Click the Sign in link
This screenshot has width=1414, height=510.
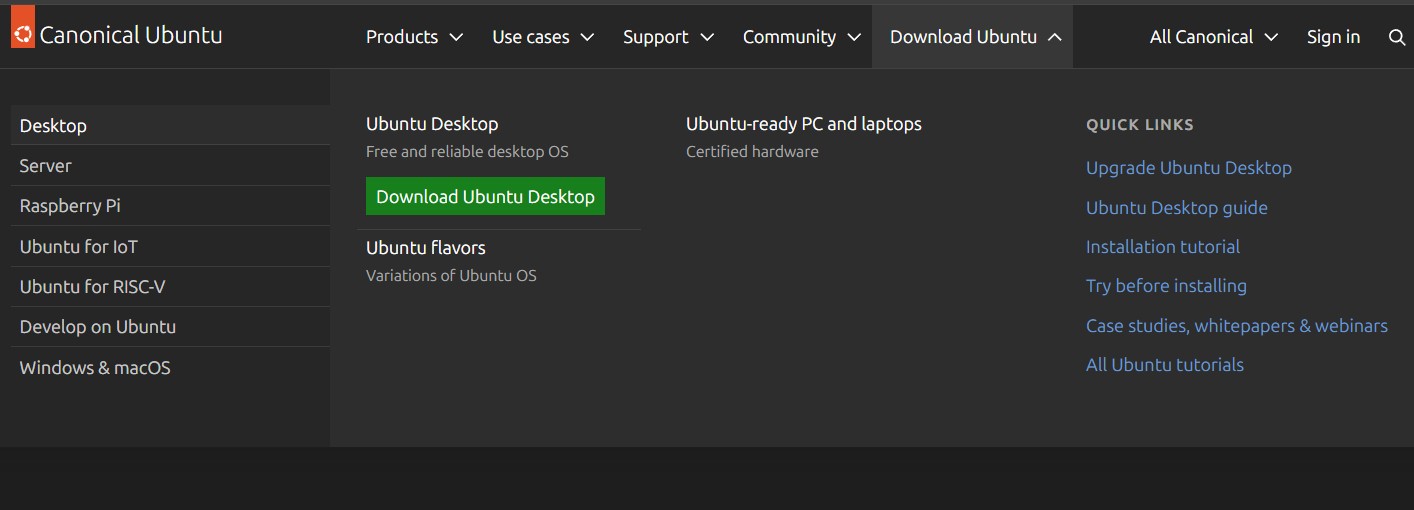(1333, 37)
